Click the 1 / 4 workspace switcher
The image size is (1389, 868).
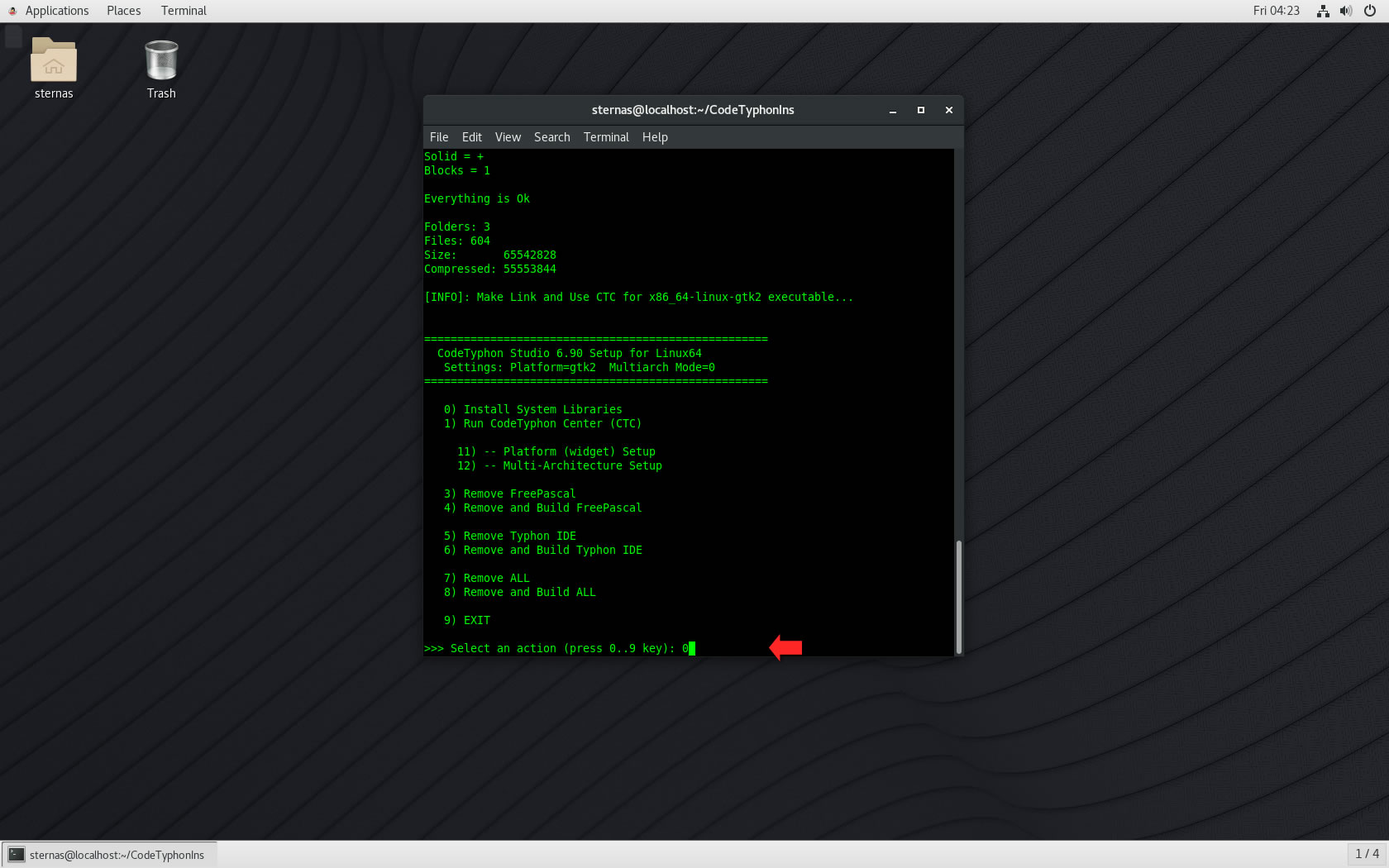coord(1367,854)
